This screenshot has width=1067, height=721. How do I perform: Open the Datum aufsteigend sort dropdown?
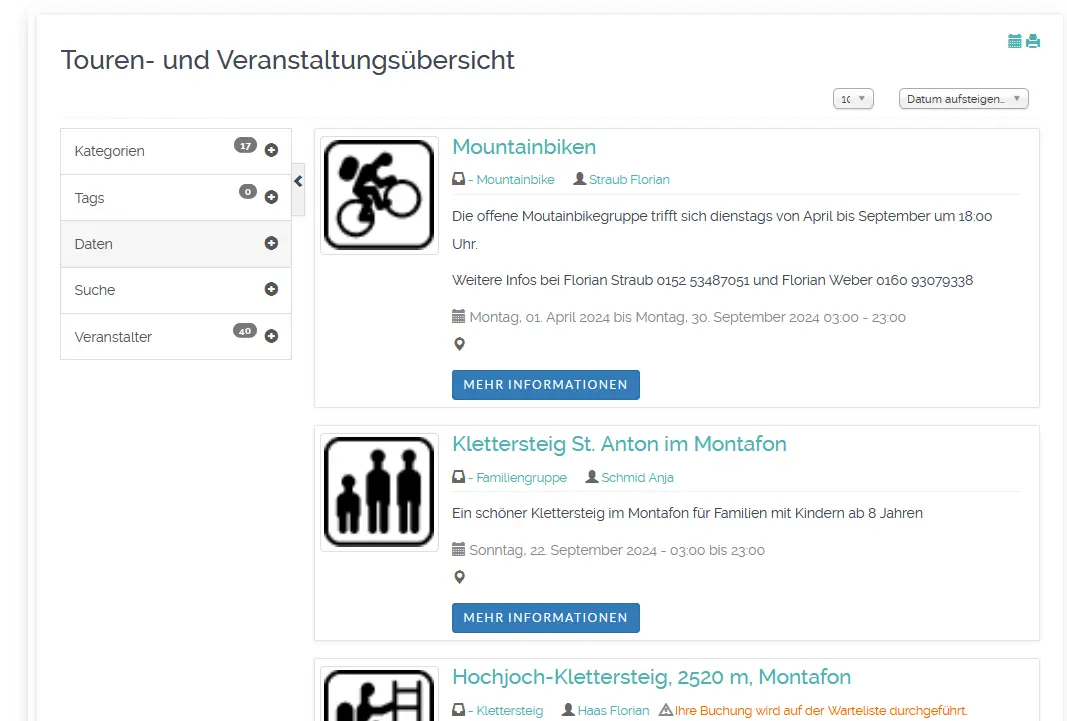pyautogui.click(x=963, y=99)
